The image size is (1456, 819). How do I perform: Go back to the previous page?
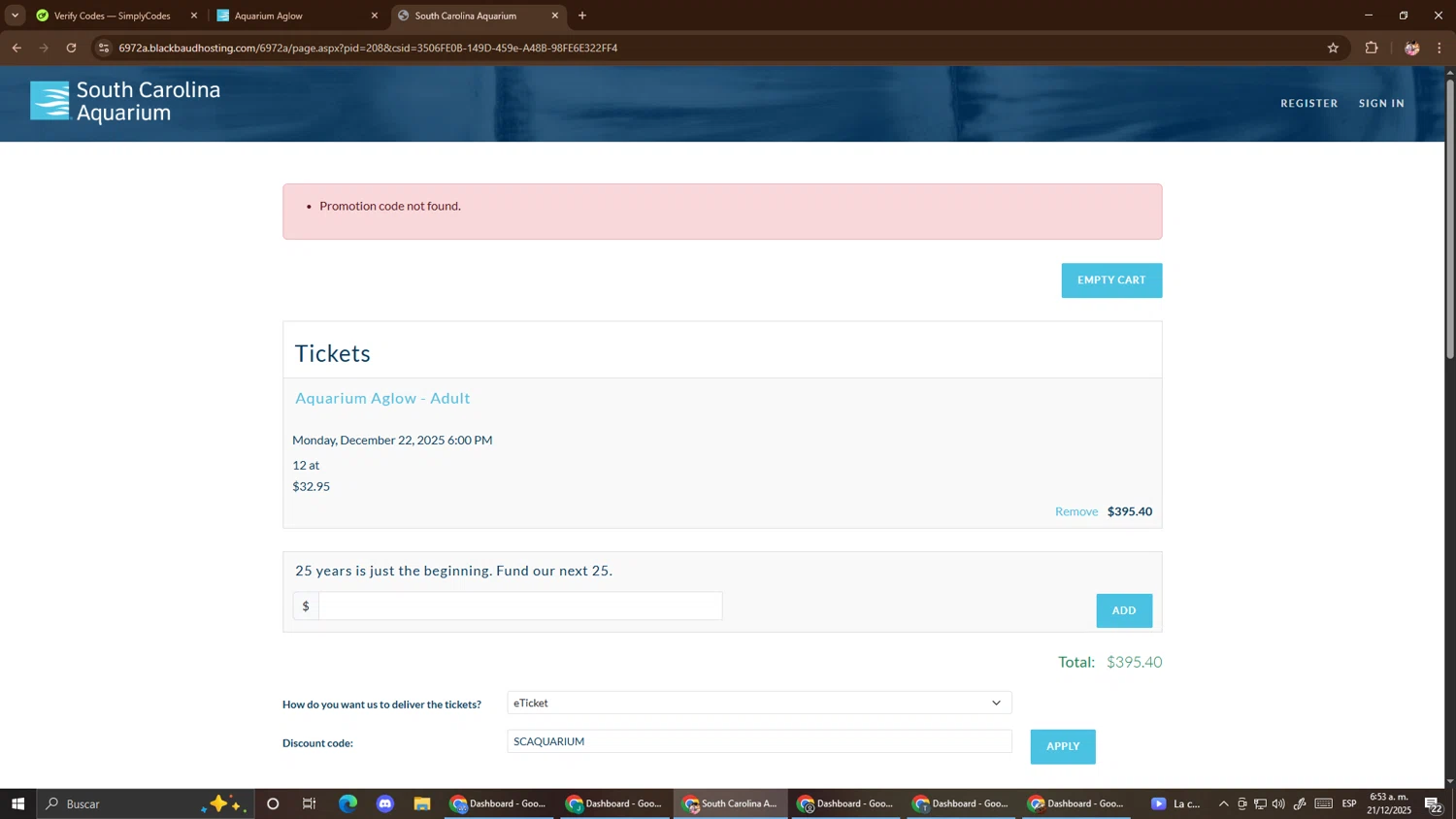coord(17,48)
